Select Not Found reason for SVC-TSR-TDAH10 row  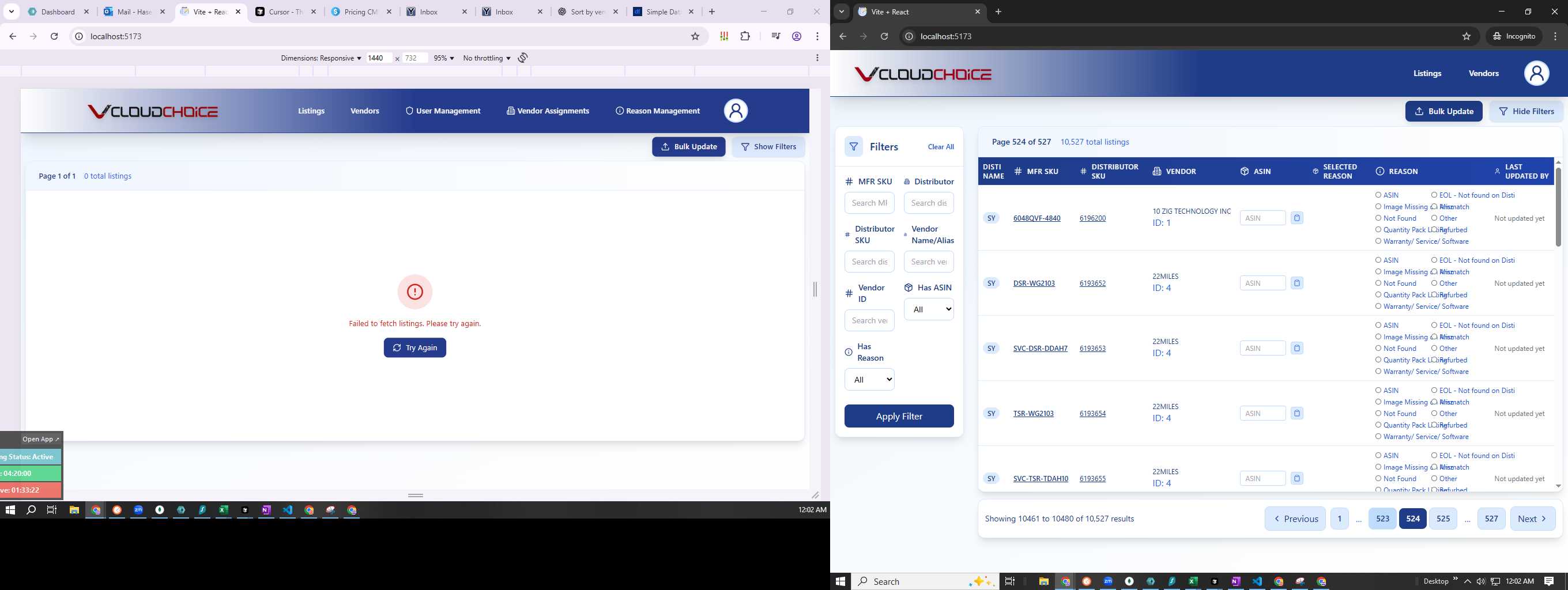tap(1378, 479)
